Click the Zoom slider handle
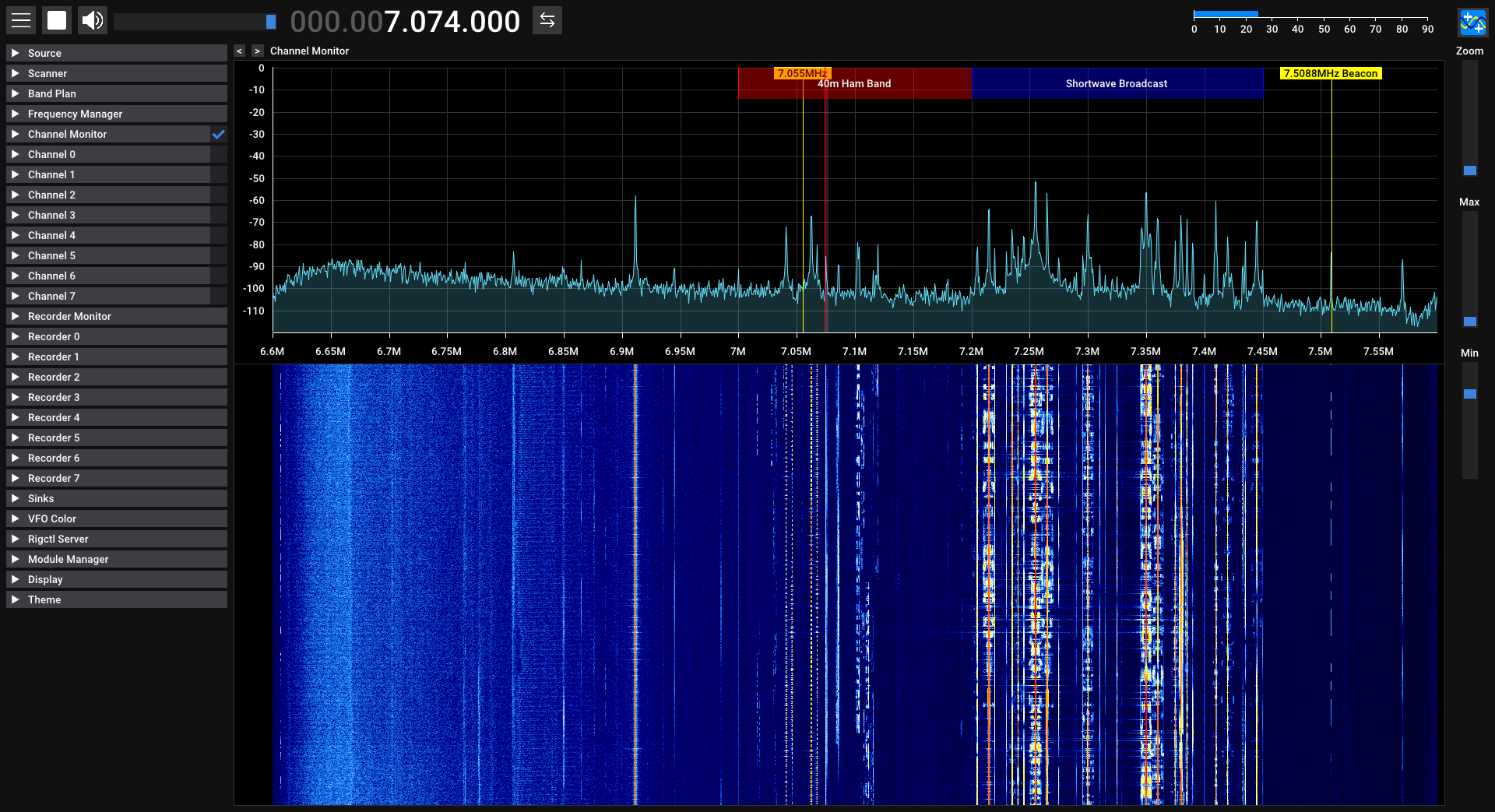The image size is (1495, 812). (x=1469, y=170)
